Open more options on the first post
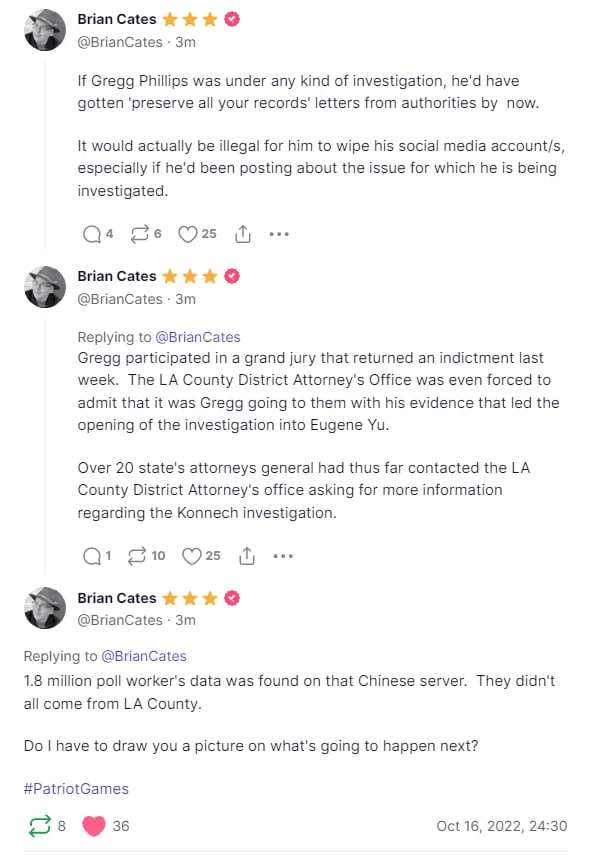This screenshot has width=589, height=860. click(279, 234)
